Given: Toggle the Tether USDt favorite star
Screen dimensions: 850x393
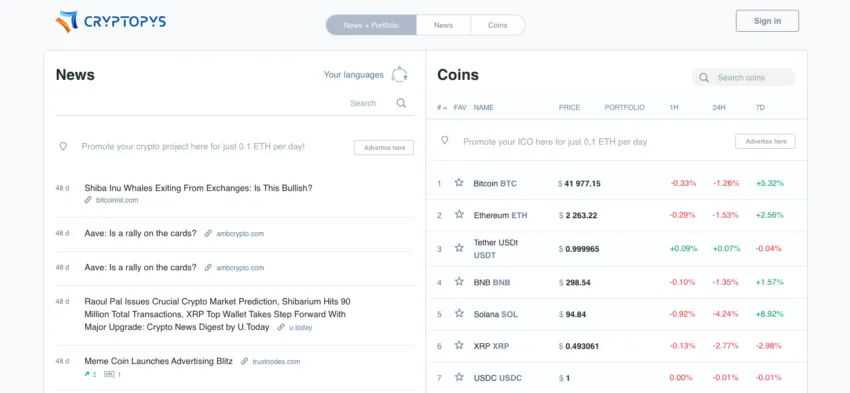Looking at the screenshot, I should click(459, 248).
